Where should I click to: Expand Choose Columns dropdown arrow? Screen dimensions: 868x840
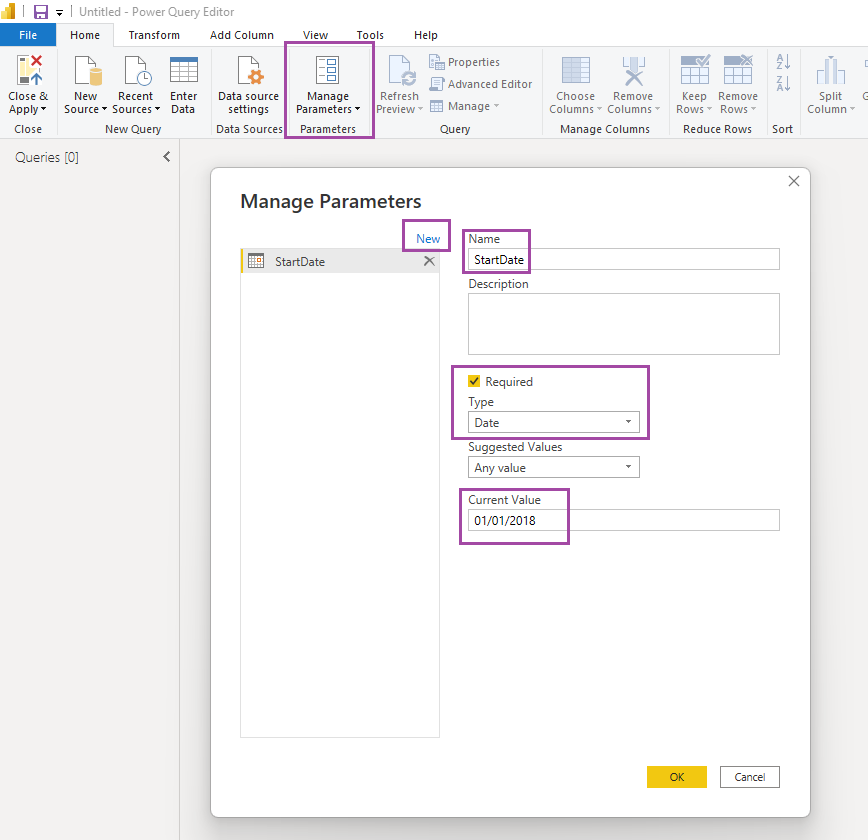point(599,109)
